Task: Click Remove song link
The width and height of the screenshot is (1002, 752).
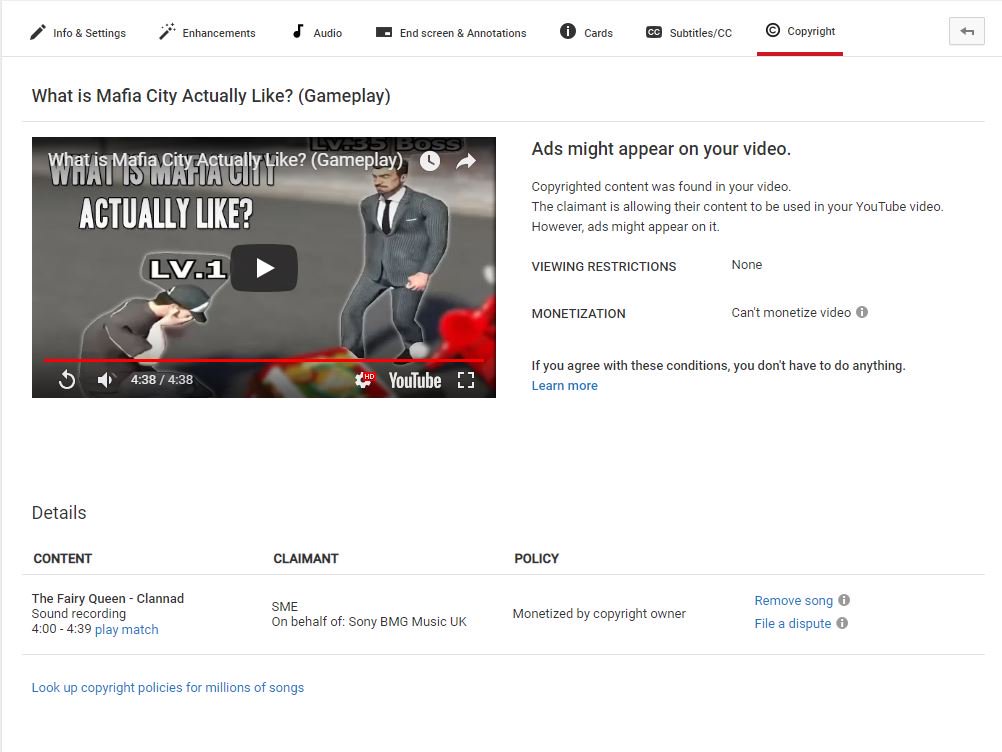Action: (794, 601)
